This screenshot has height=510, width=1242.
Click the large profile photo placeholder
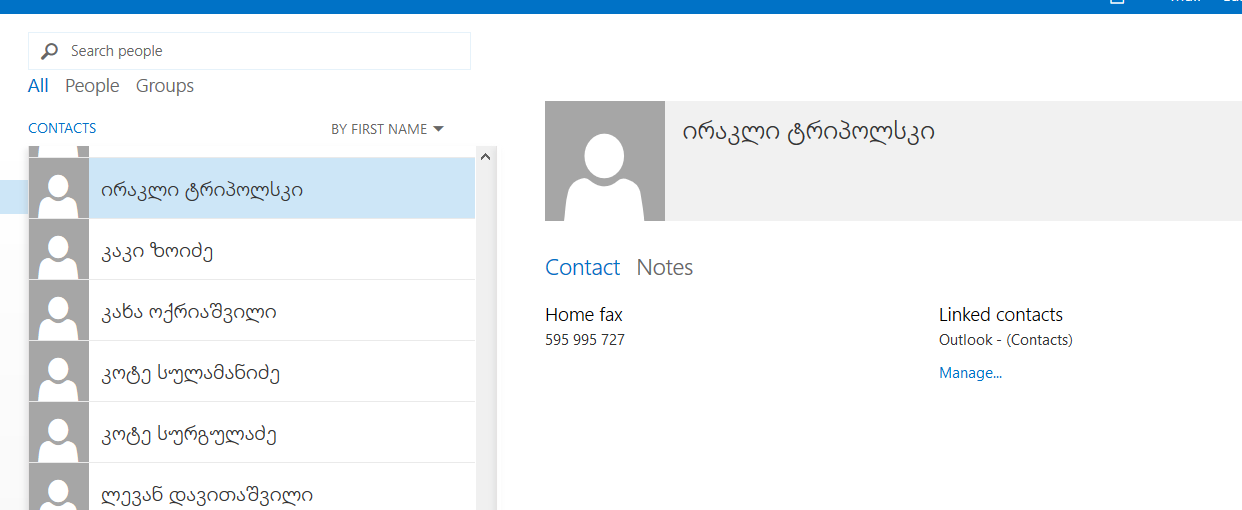coord(604,161)
